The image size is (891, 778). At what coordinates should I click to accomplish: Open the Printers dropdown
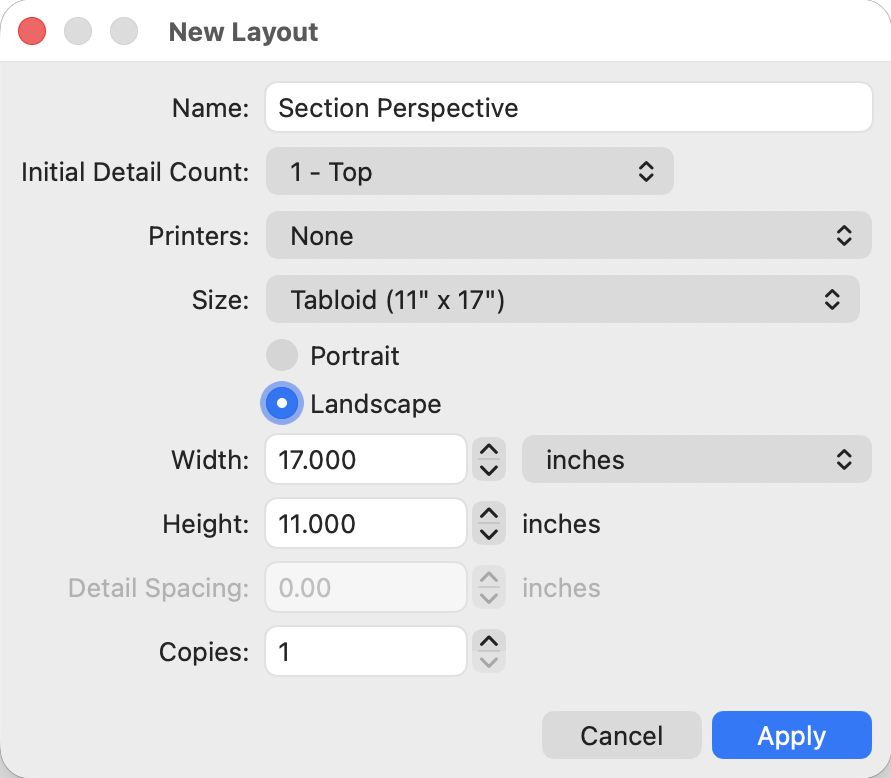point(569,236)
